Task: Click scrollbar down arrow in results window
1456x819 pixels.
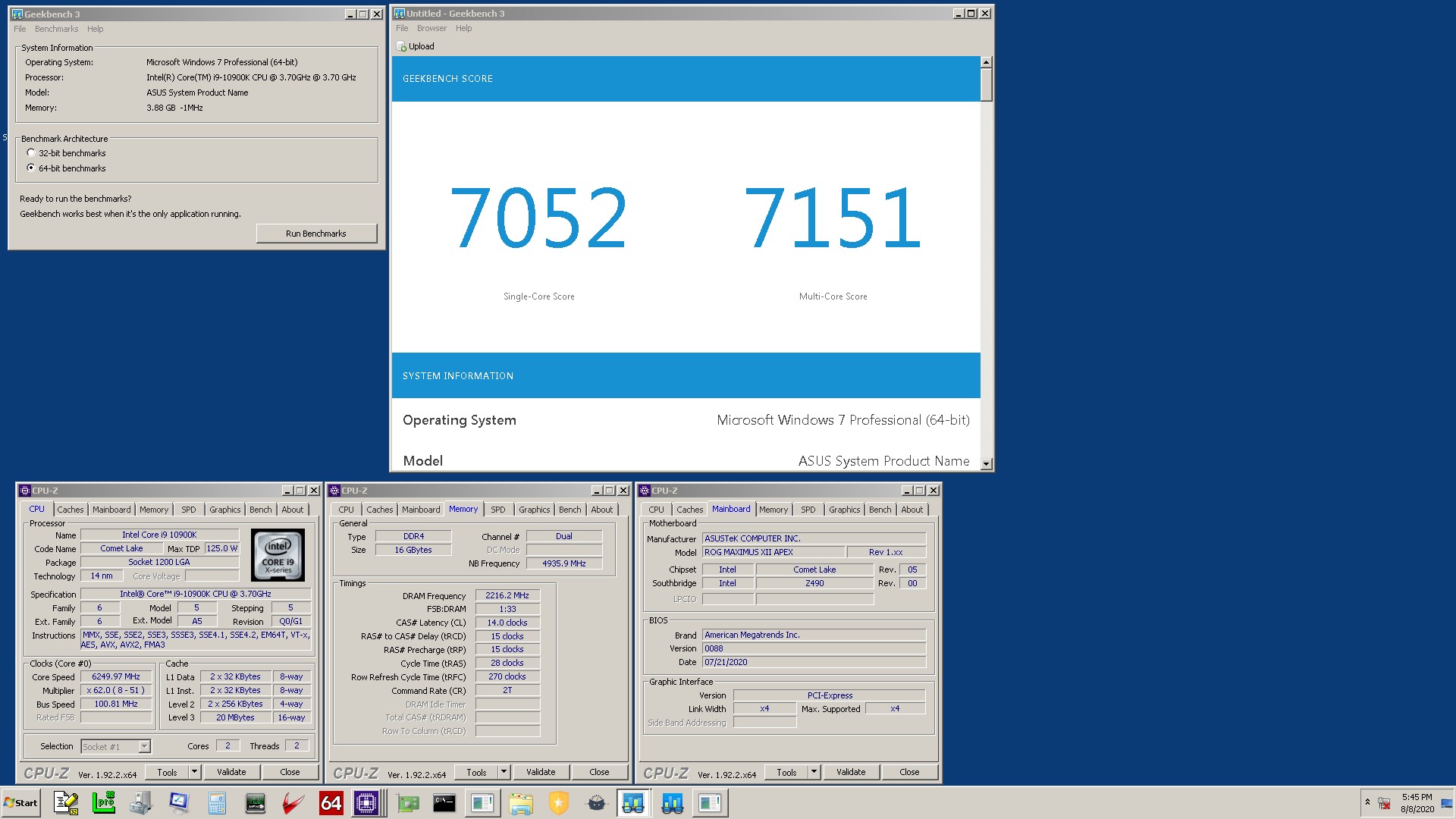Action: point(986,463)
